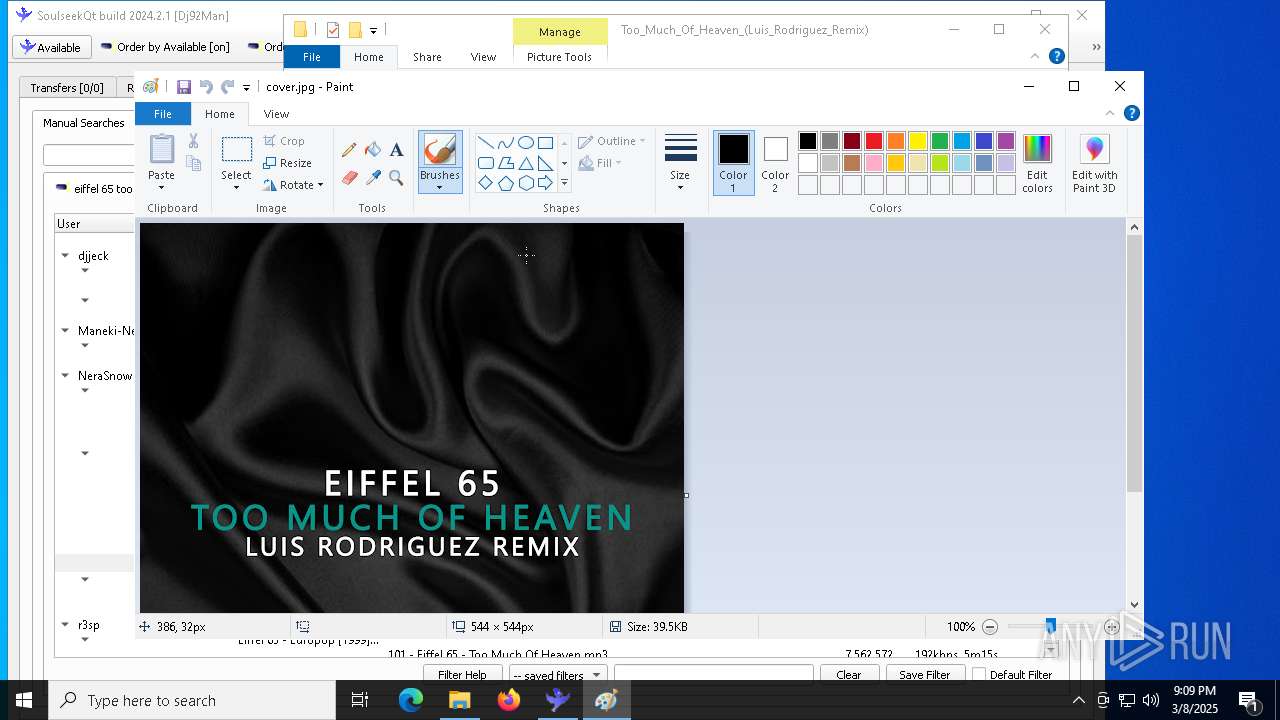Open the Transfers [0/0] tab in Soulseek
The image size is (1280, 720).
(x=66, y=88)
